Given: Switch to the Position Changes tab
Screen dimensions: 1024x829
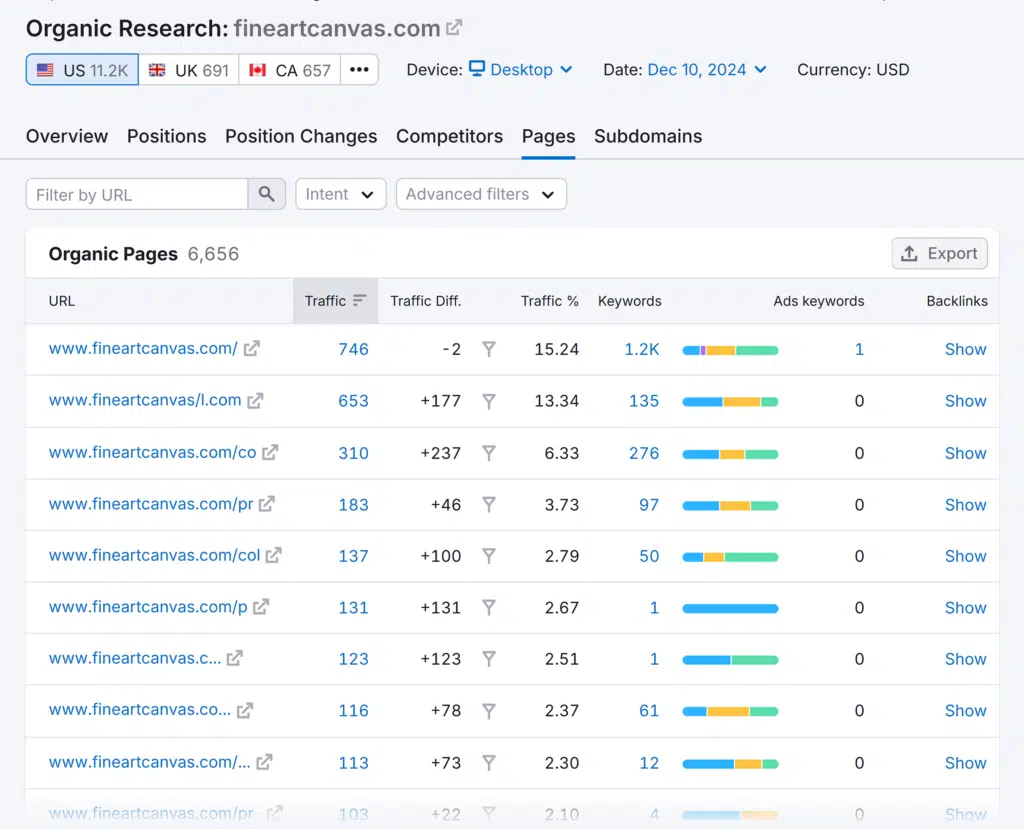Looking at the screenshot, I should click(x=301, y=136).
